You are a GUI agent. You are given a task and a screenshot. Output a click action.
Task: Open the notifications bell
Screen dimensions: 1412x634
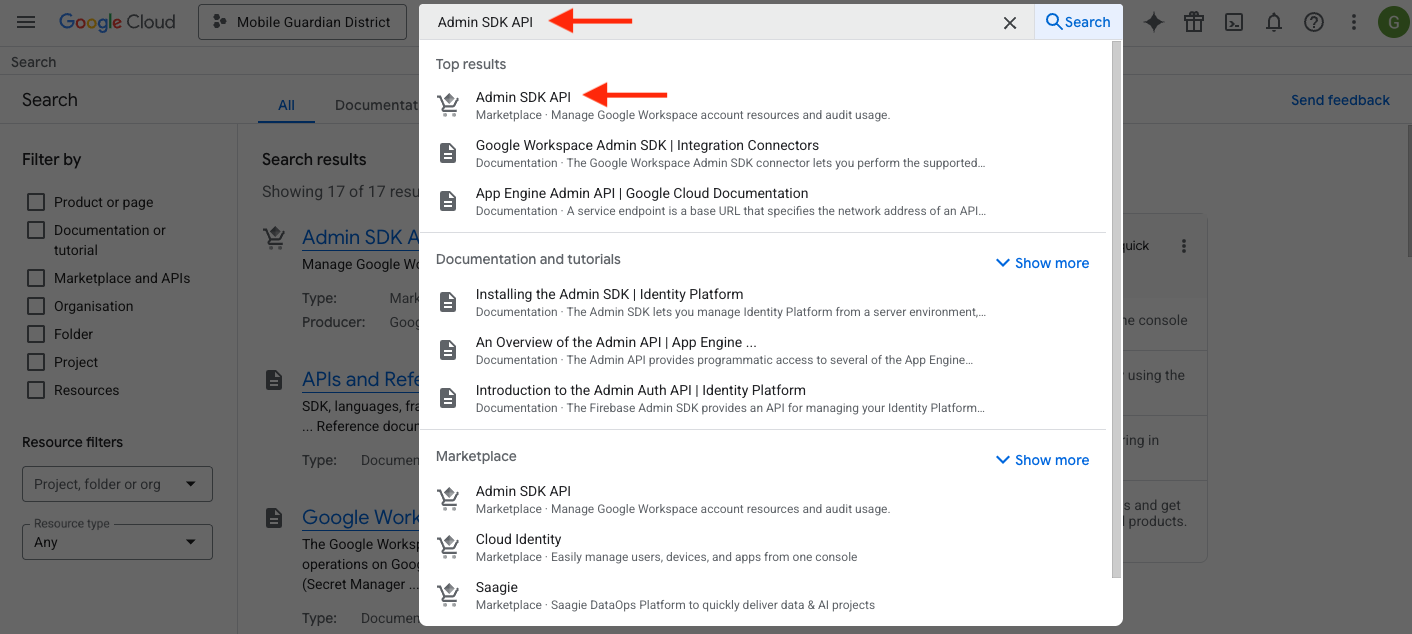[x=1274, y=22]
